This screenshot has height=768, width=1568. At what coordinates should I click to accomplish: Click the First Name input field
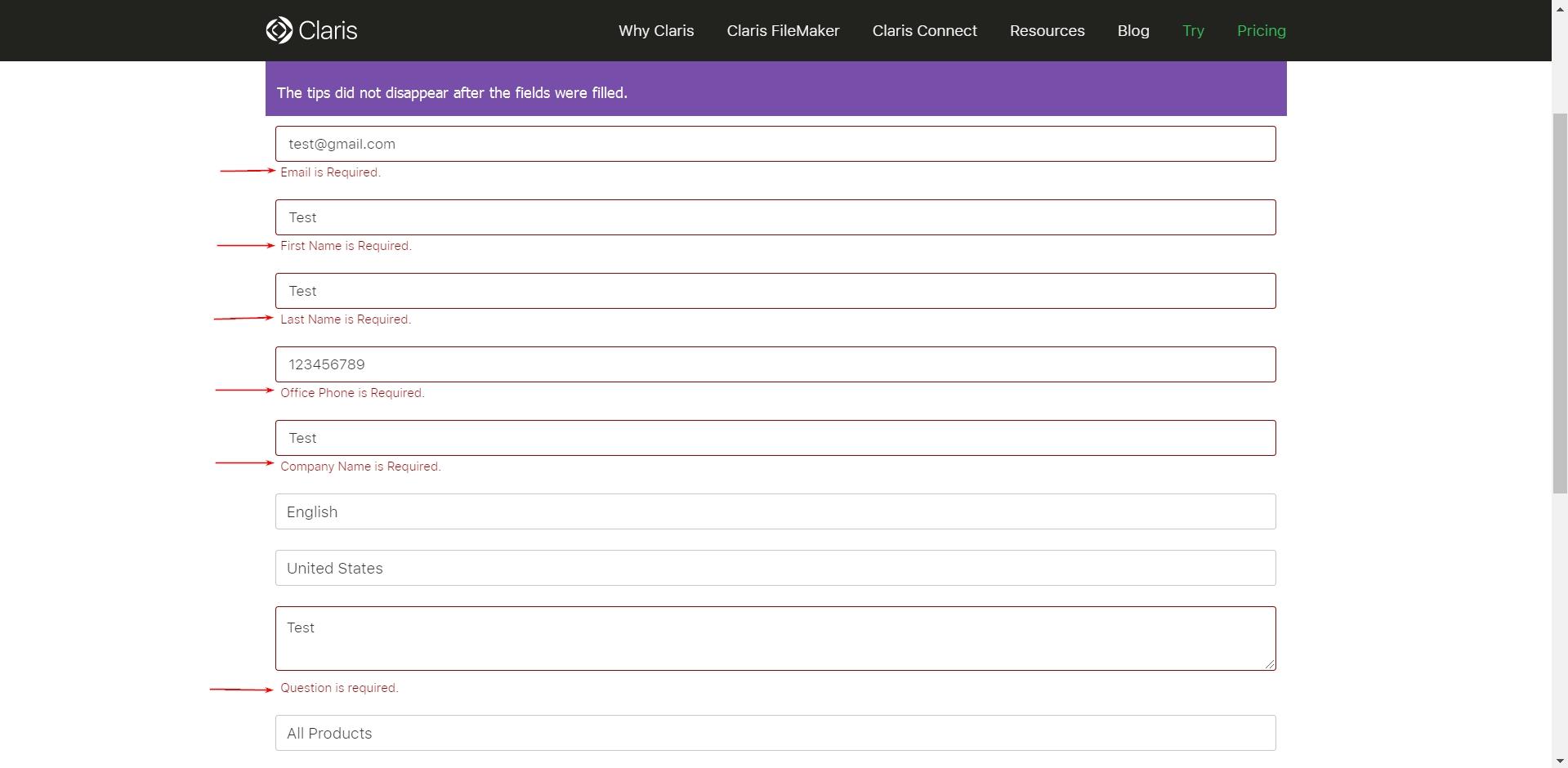775,217
